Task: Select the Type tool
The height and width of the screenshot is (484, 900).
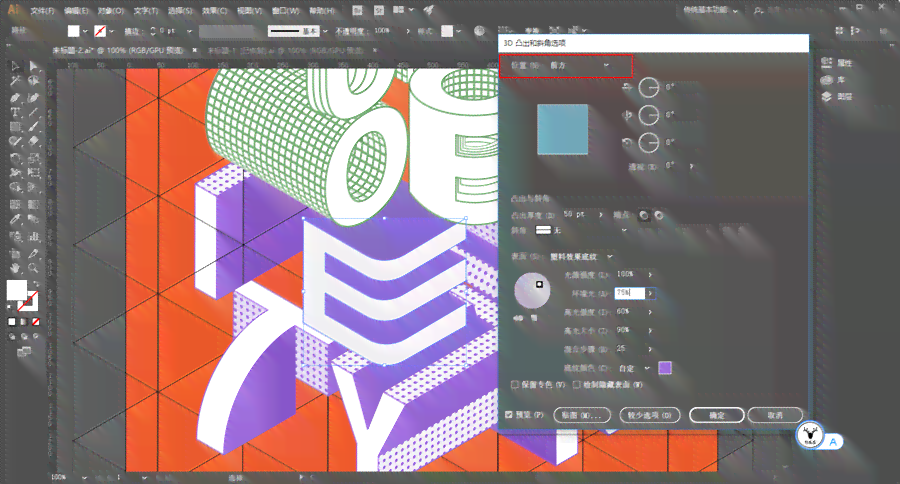Action: pos(15,113)
